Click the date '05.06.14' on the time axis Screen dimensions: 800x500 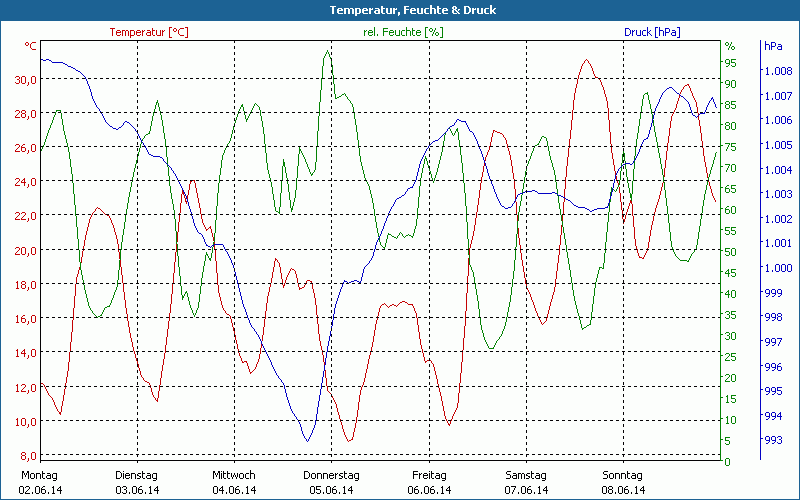click(331, 490)
